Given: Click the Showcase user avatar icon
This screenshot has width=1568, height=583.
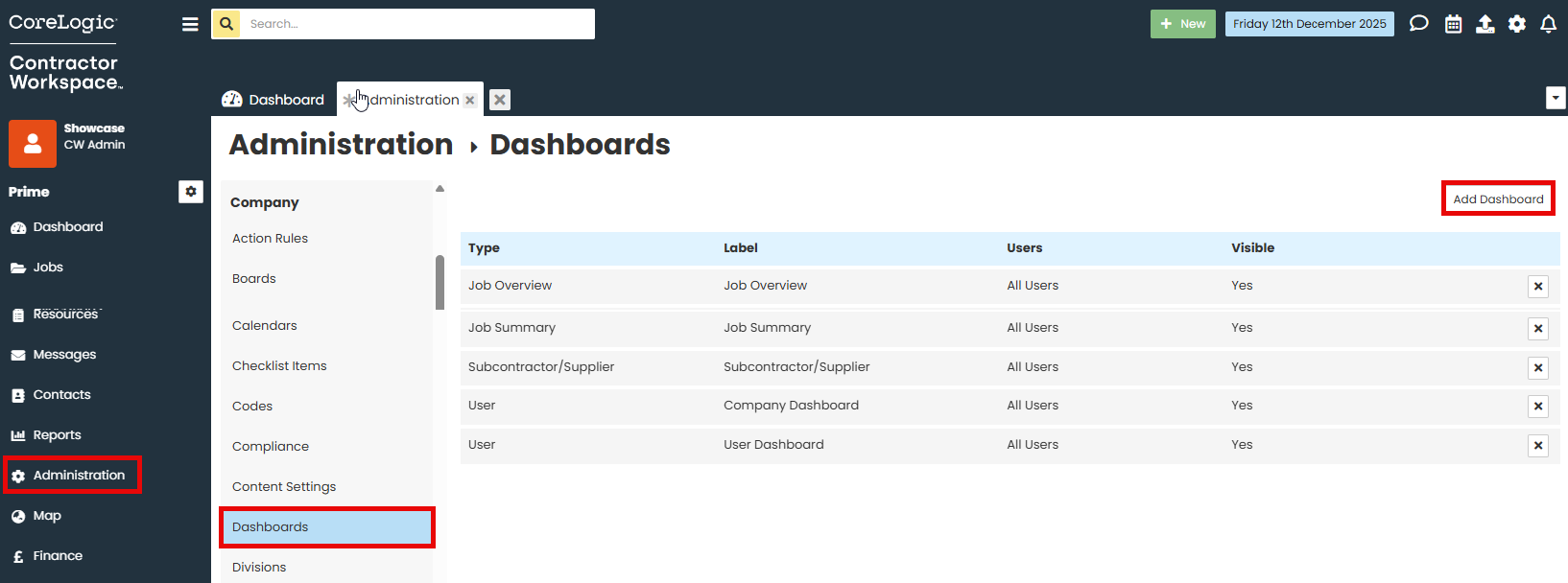Looking at the screenshot, I should [33, 144].
